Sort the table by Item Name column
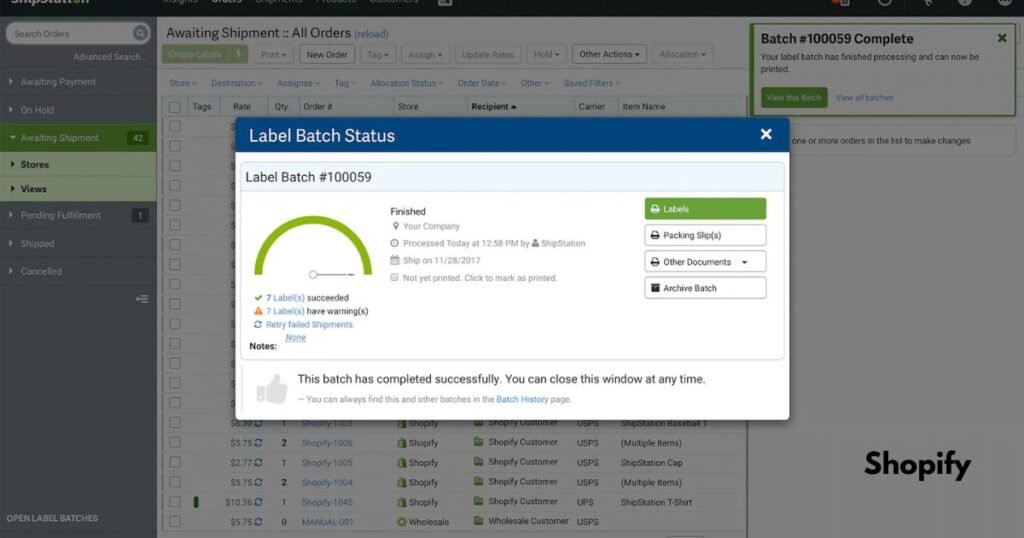Image resolution: width=1024 pixels, height=538 pixels. pyautogui.click(x=643, y=106)
